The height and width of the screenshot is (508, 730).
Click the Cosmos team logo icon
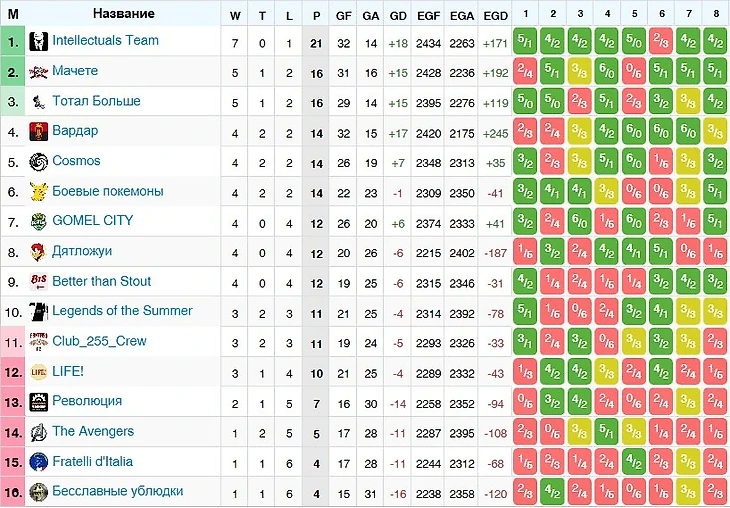[38, 161]
